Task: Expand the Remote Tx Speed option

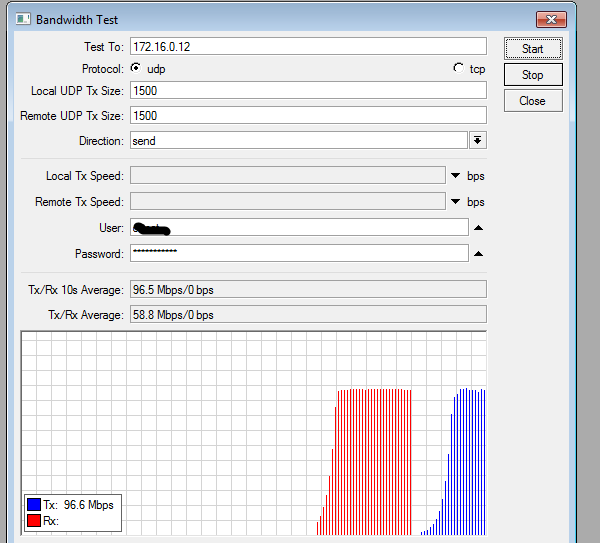Action: coord(455,201)
